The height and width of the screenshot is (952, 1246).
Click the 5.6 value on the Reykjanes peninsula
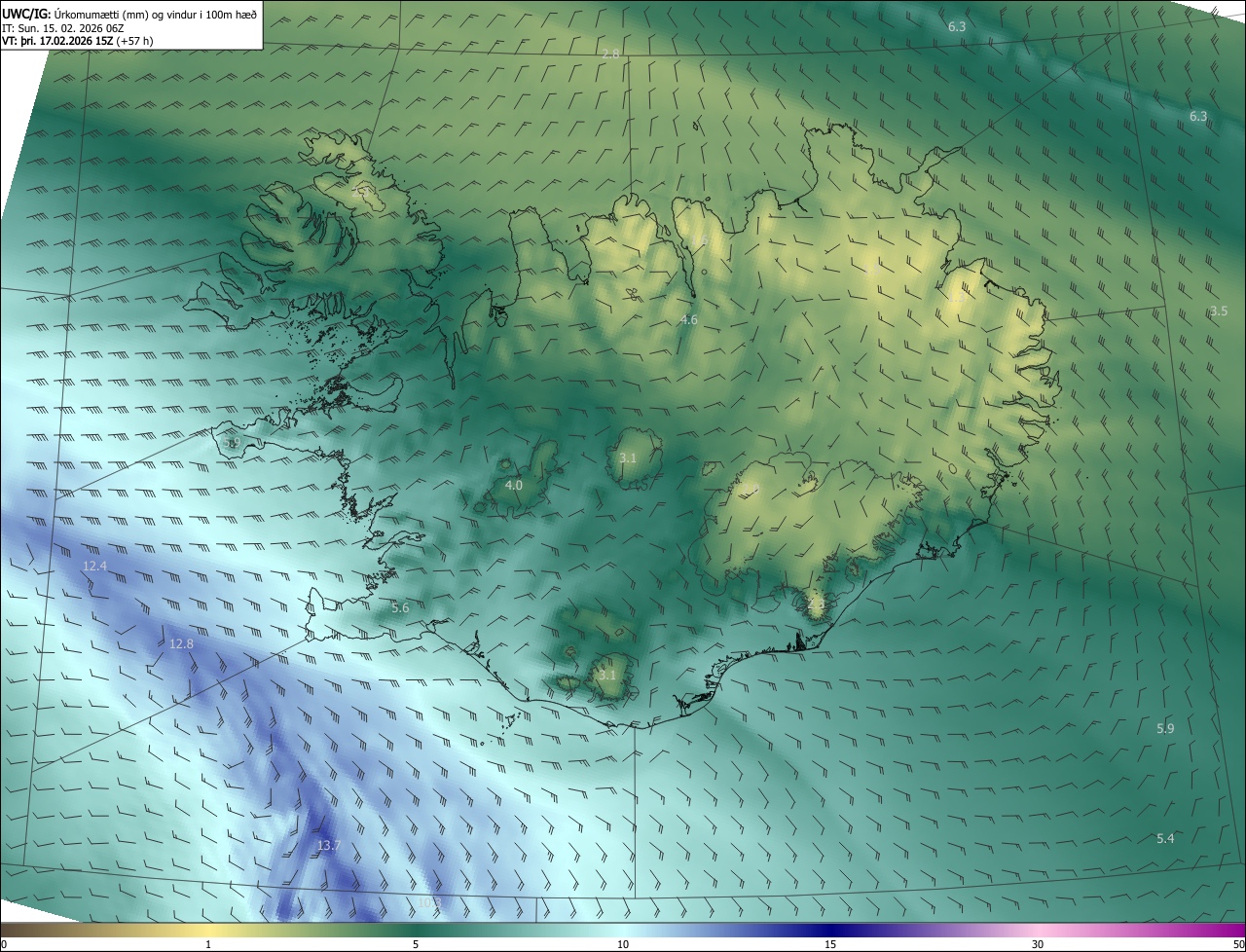coord(400,607)
